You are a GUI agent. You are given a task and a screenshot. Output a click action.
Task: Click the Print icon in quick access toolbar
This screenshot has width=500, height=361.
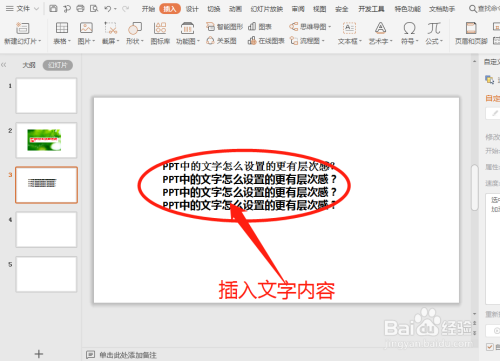coord(80,8)
